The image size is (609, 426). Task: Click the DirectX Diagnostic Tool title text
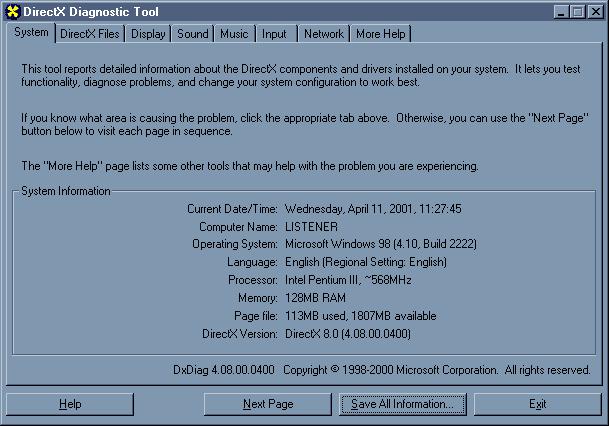[92, 12]
